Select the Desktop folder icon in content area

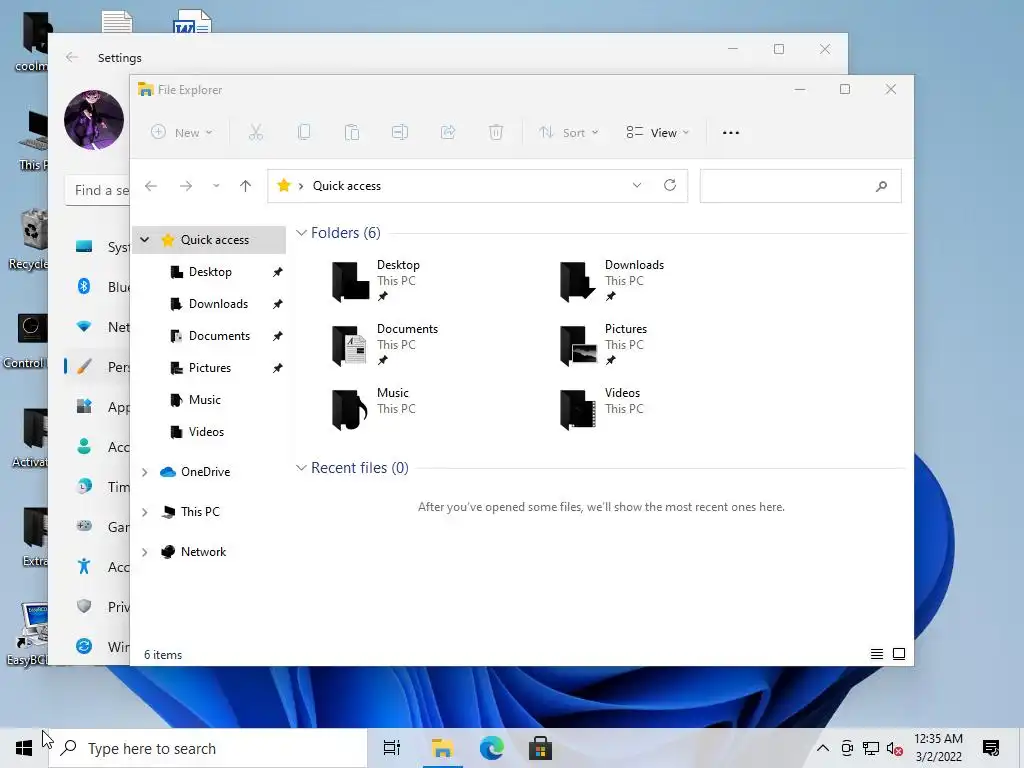pyautogui.click(x=350, y=281)
